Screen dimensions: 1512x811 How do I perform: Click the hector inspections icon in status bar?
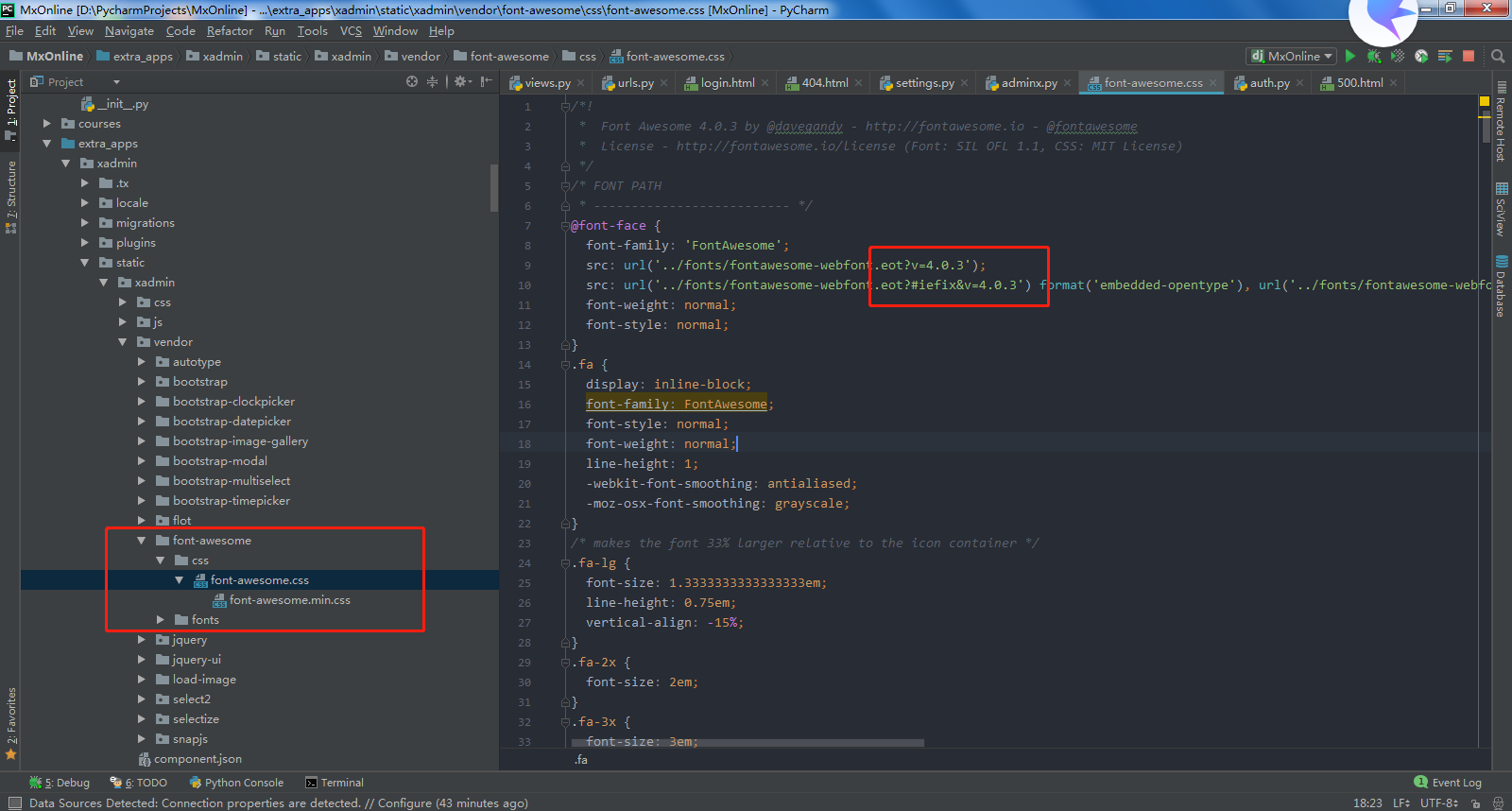[1498, 803]
